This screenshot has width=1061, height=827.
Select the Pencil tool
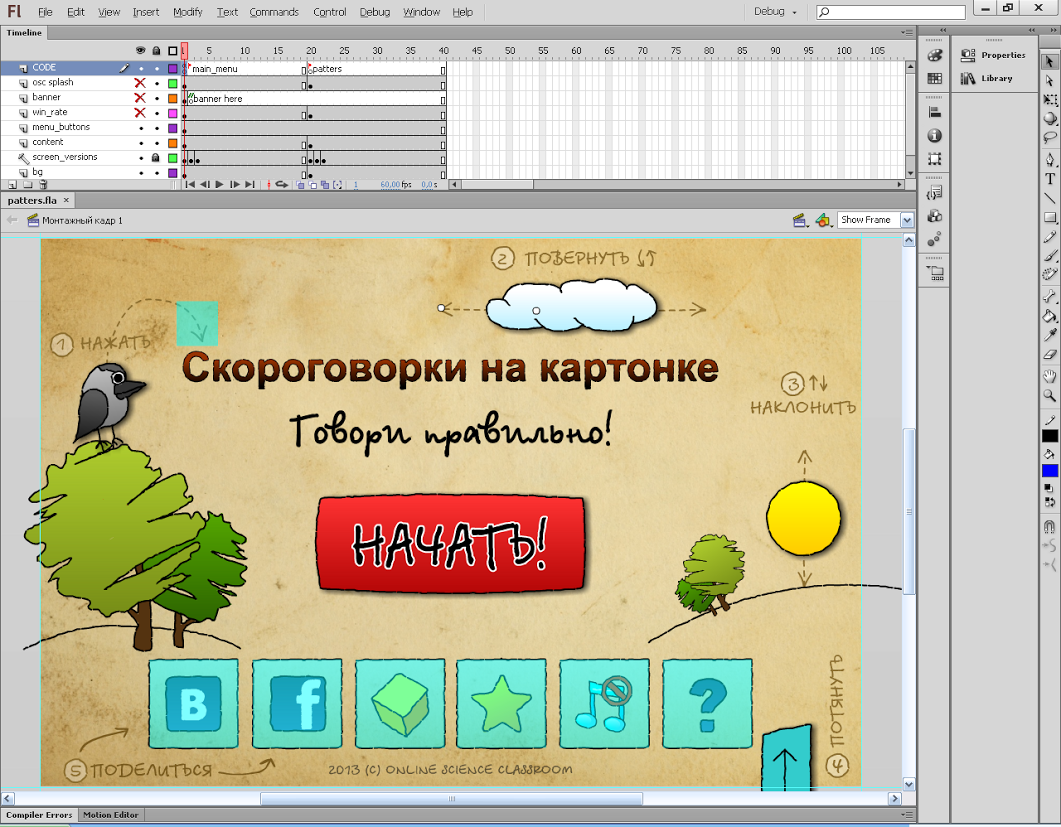1049,237
